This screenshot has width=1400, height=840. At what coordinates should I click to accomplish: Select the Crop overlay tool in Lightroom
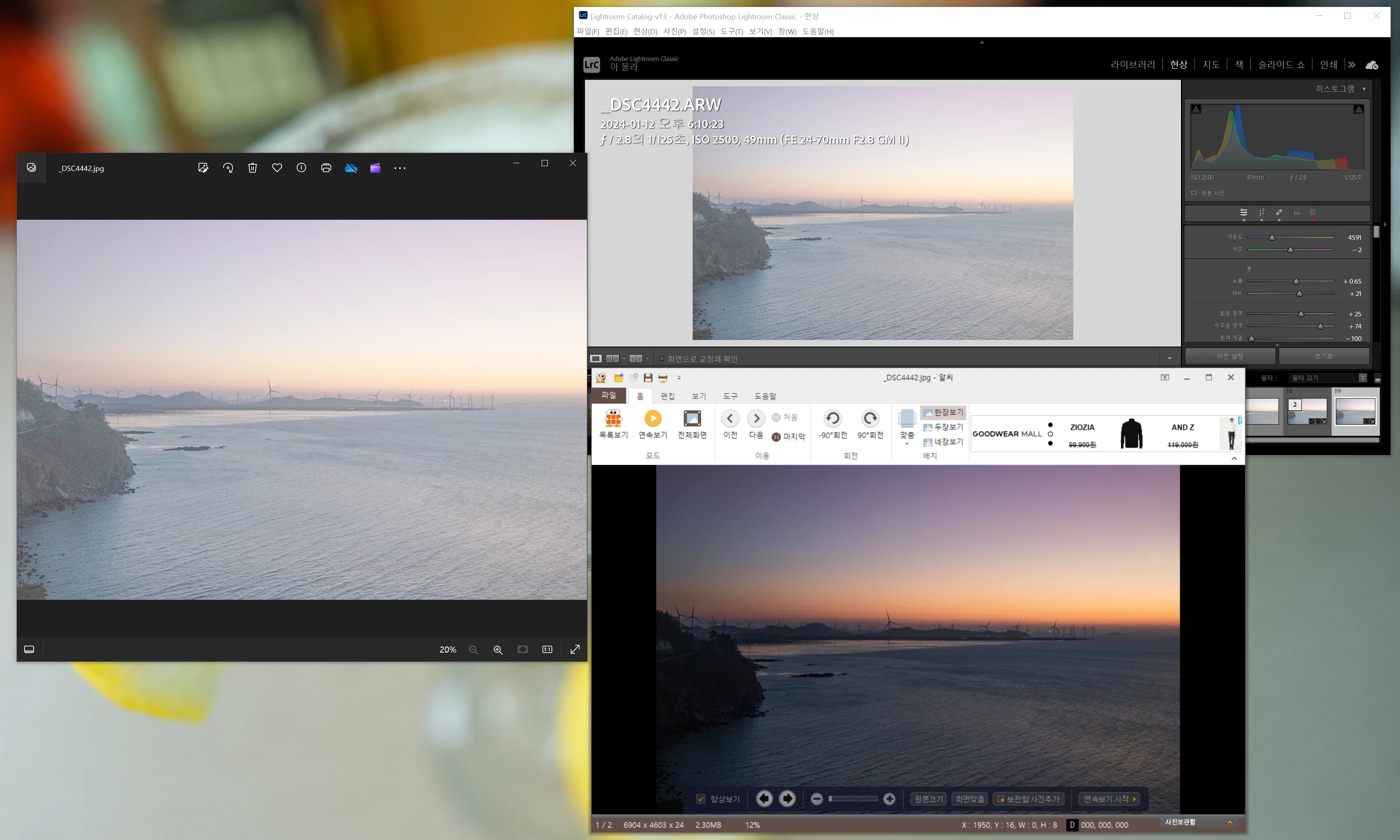point(1262,213)
